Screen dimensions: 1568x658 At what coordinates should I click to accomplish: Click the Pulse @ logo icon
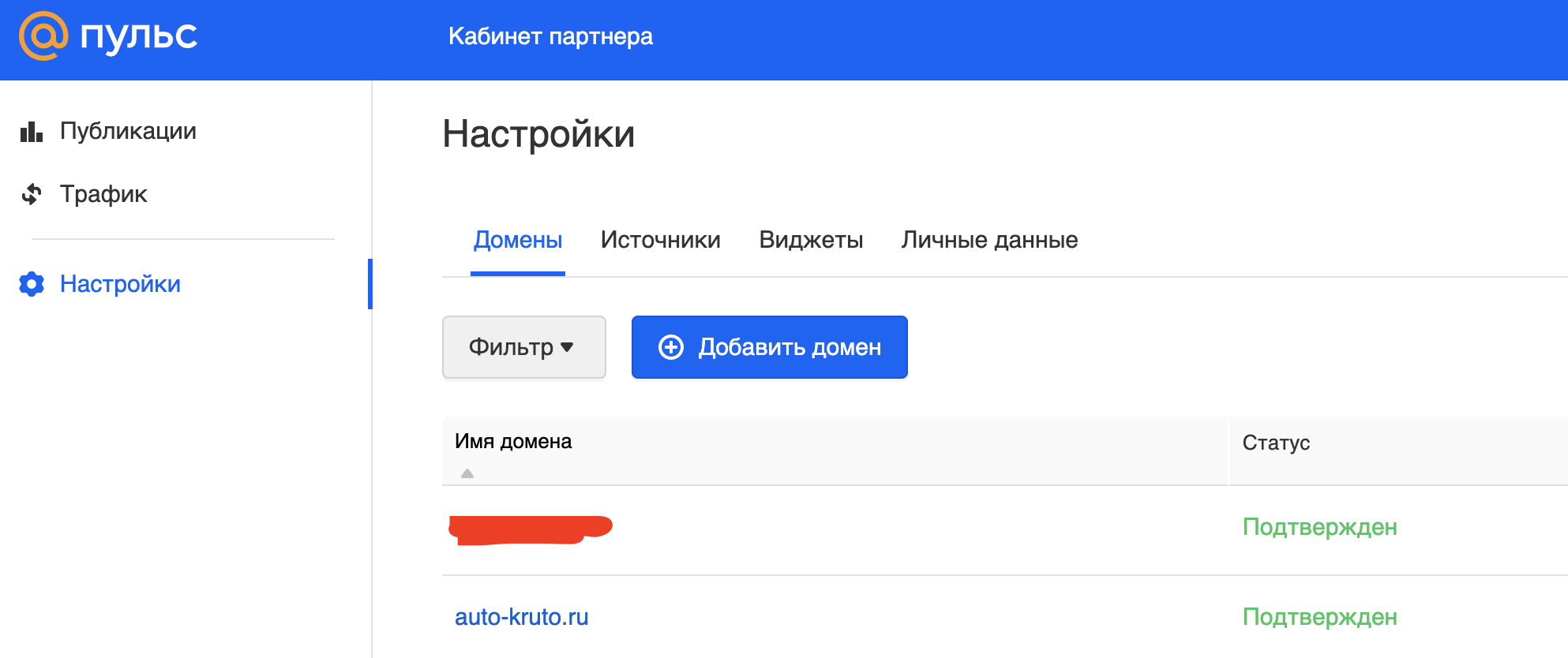coord(43,36)
